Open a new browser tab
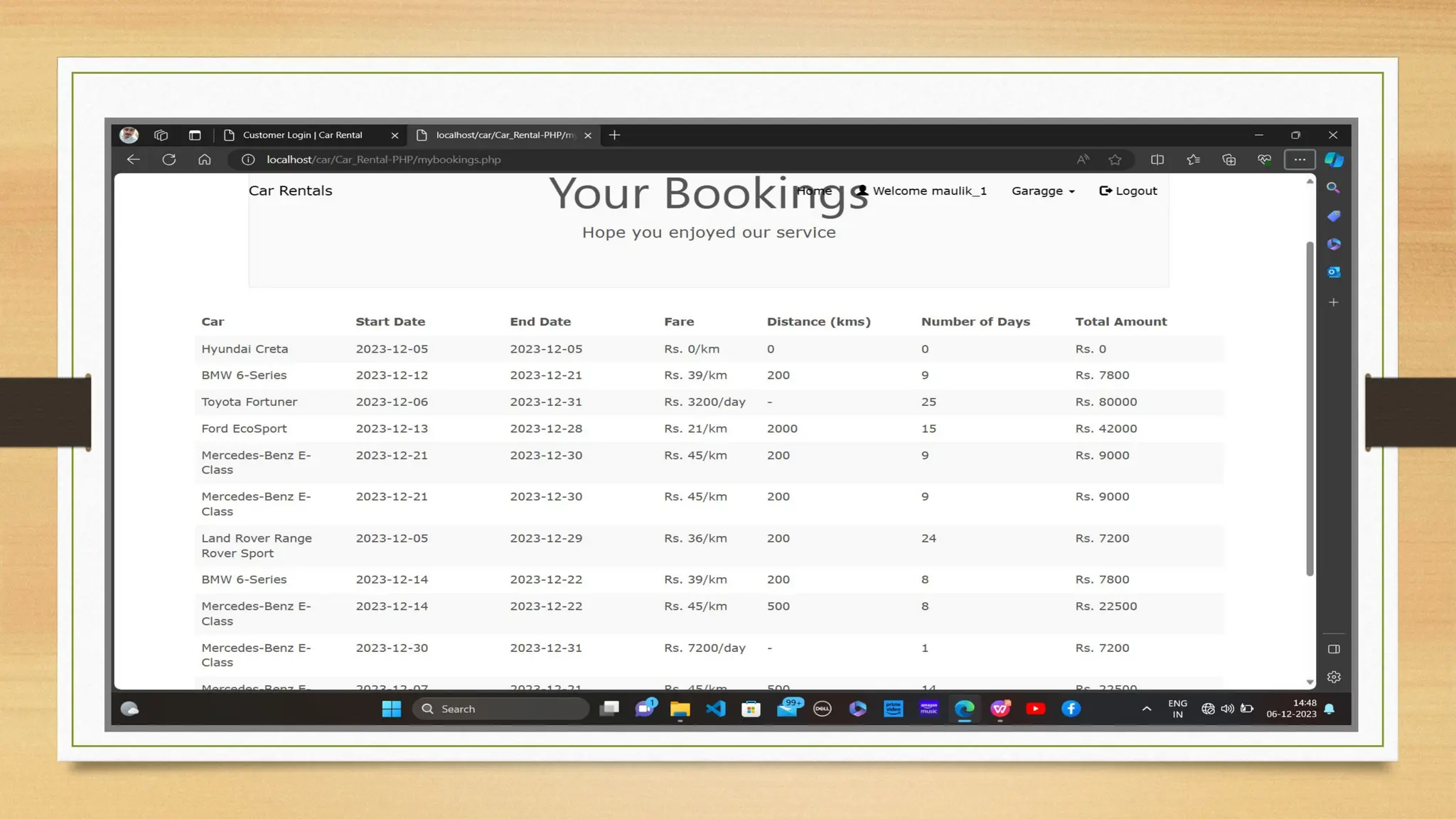The width and height of the screenshot is (1456, 819). pyautogui.click(x=615, y=135)
